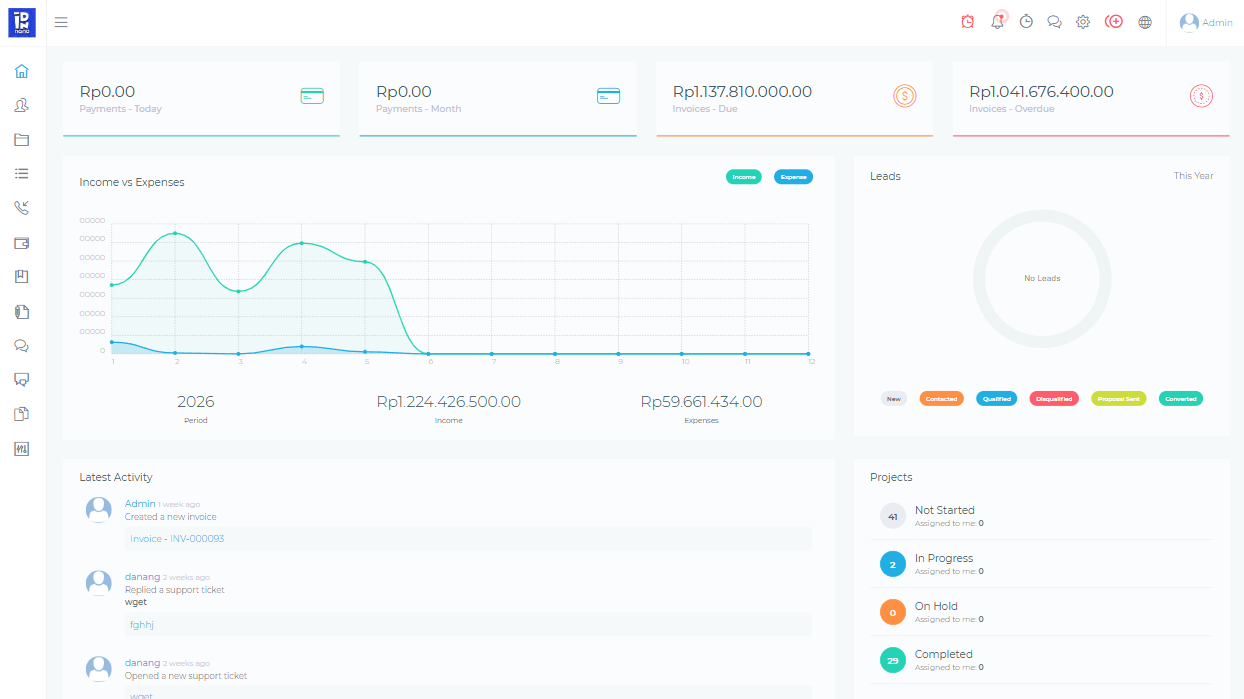Viewport: 1244px width, 699px height.
Task: Open the wallet icon in sidebar
Action: point(22,243)
